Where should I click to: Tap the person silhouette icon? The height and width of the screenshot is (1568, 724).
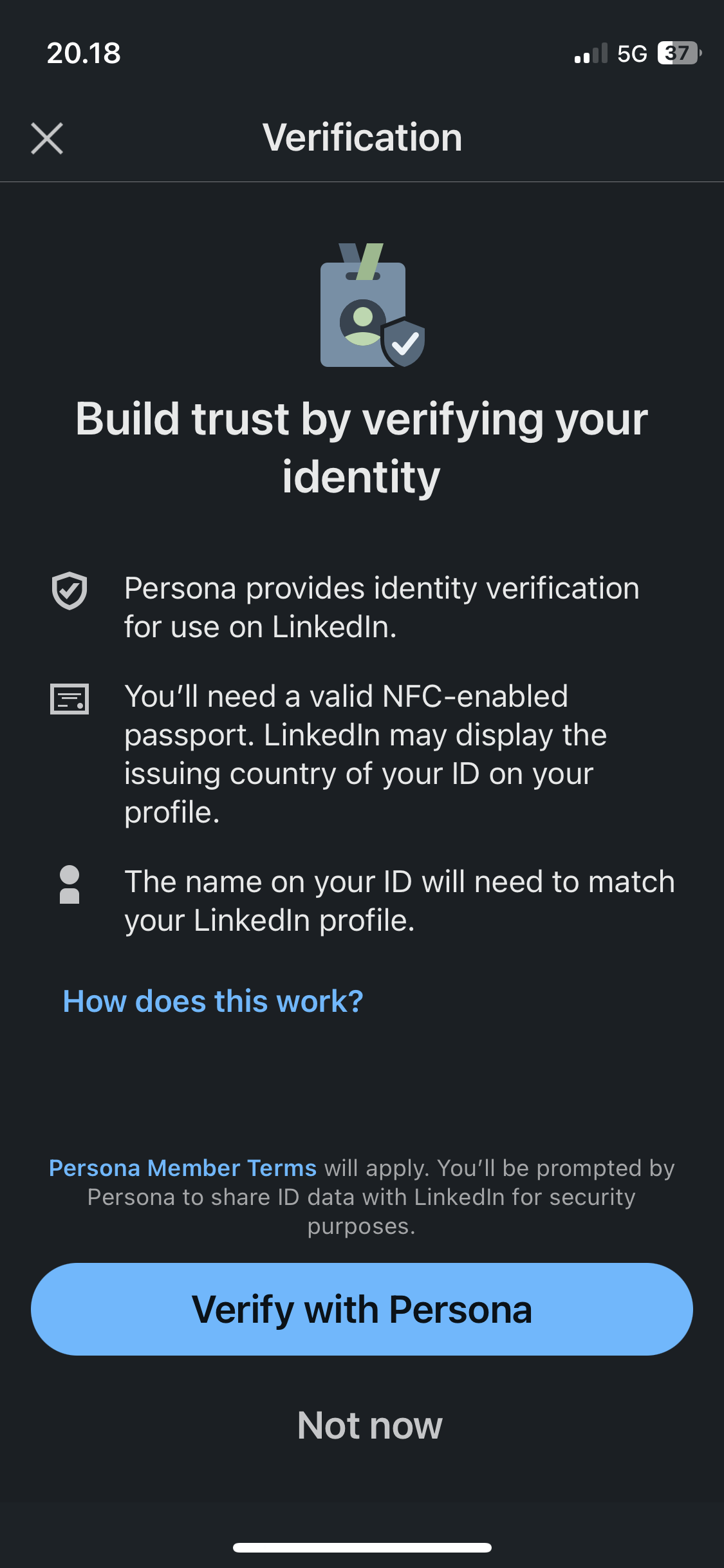tap(70, 884)
